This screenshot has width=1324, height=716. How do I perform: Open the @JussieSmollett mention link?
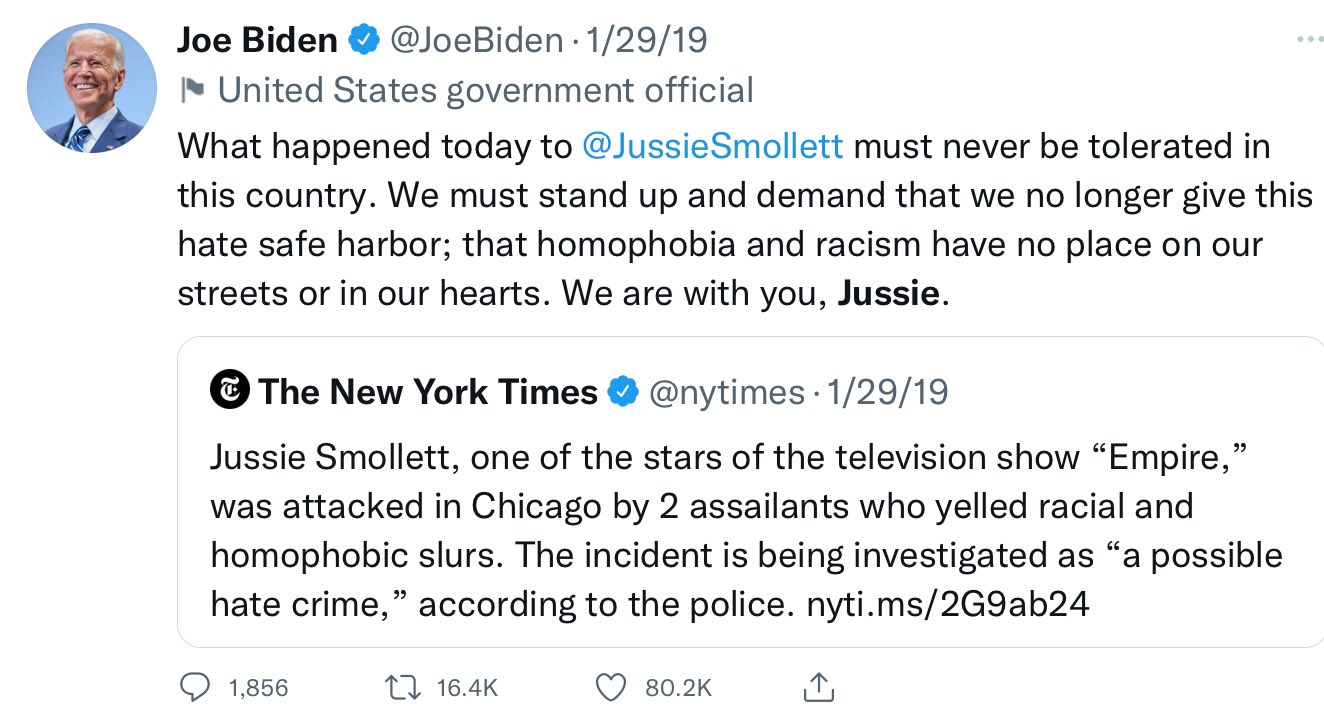(712, 146)
